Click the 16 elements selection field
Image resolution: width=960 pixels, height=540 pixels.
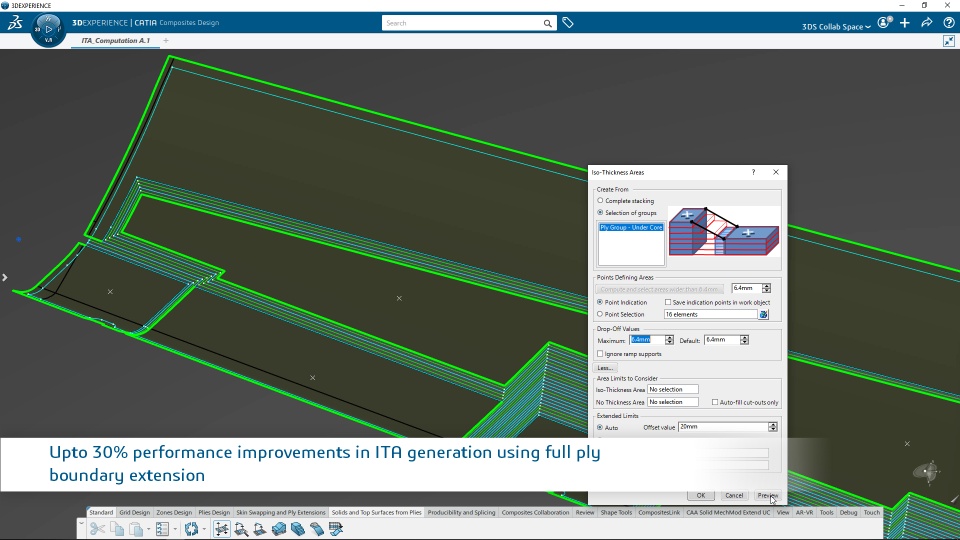pos(711,314)
